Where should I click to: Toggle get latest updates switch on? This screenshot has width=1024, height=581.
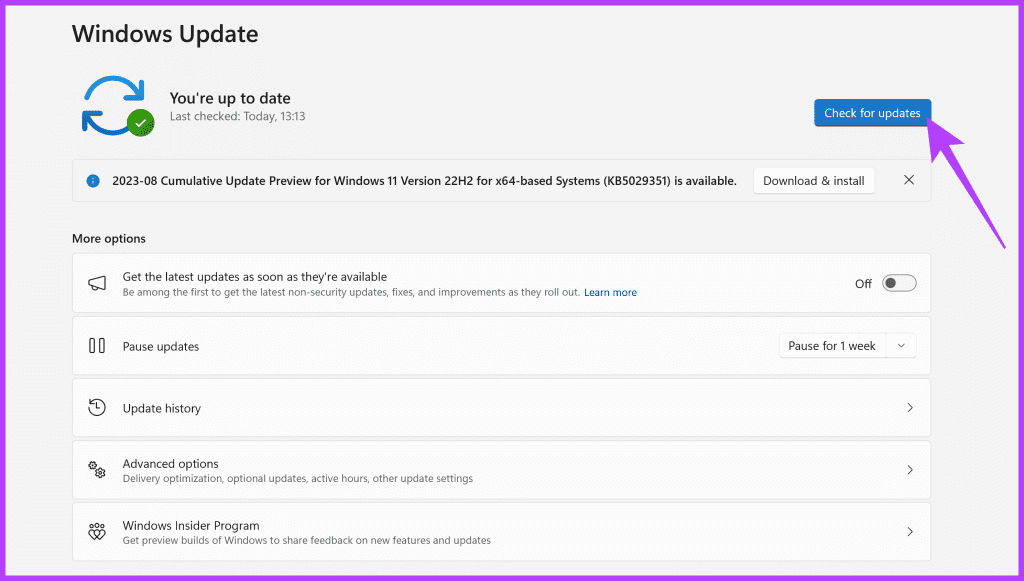click(x=899, y=283)
